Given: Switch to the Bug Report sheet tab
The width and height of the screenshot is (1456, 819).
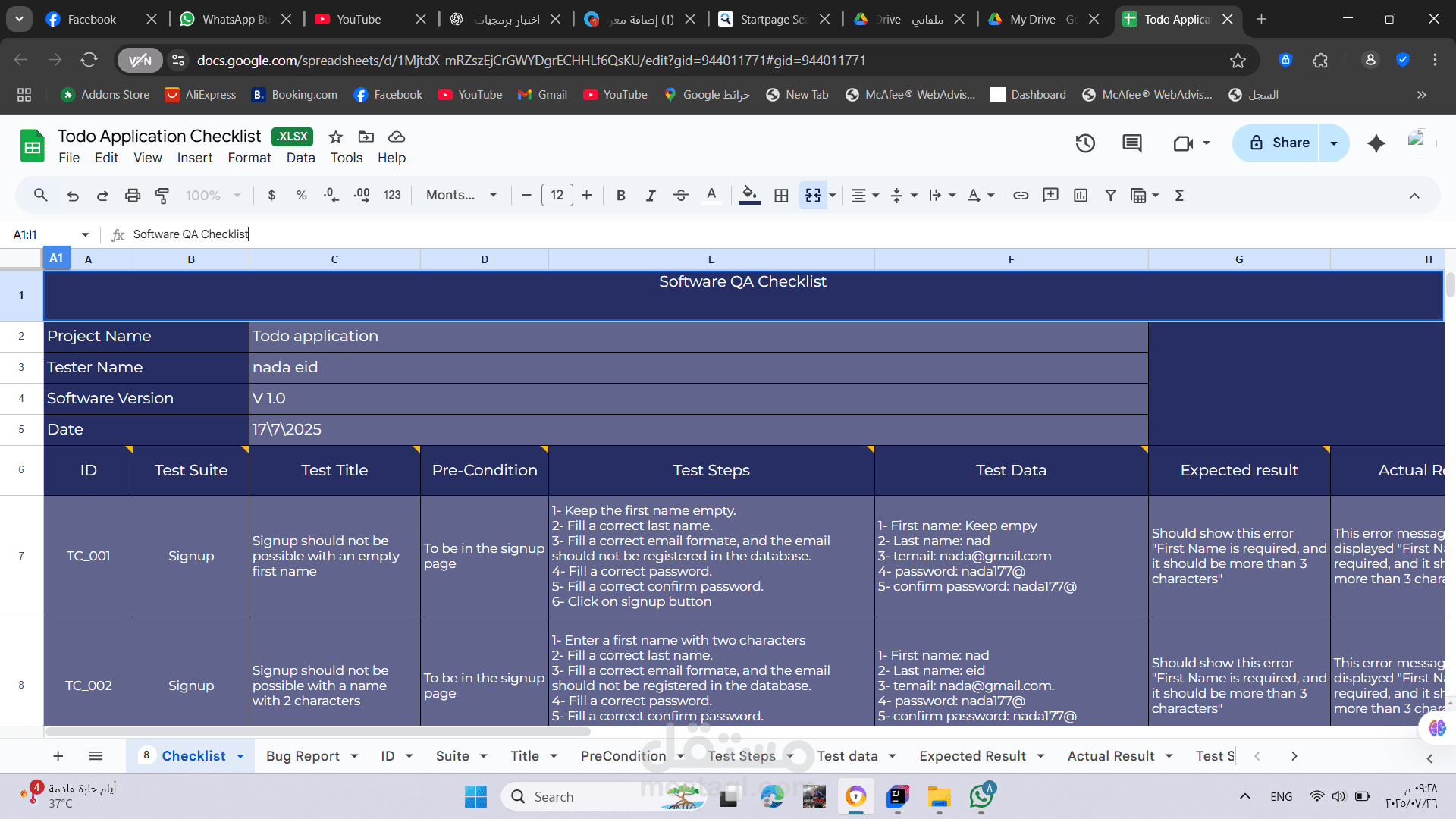Looking at the screenshot, I should (303, 755).
